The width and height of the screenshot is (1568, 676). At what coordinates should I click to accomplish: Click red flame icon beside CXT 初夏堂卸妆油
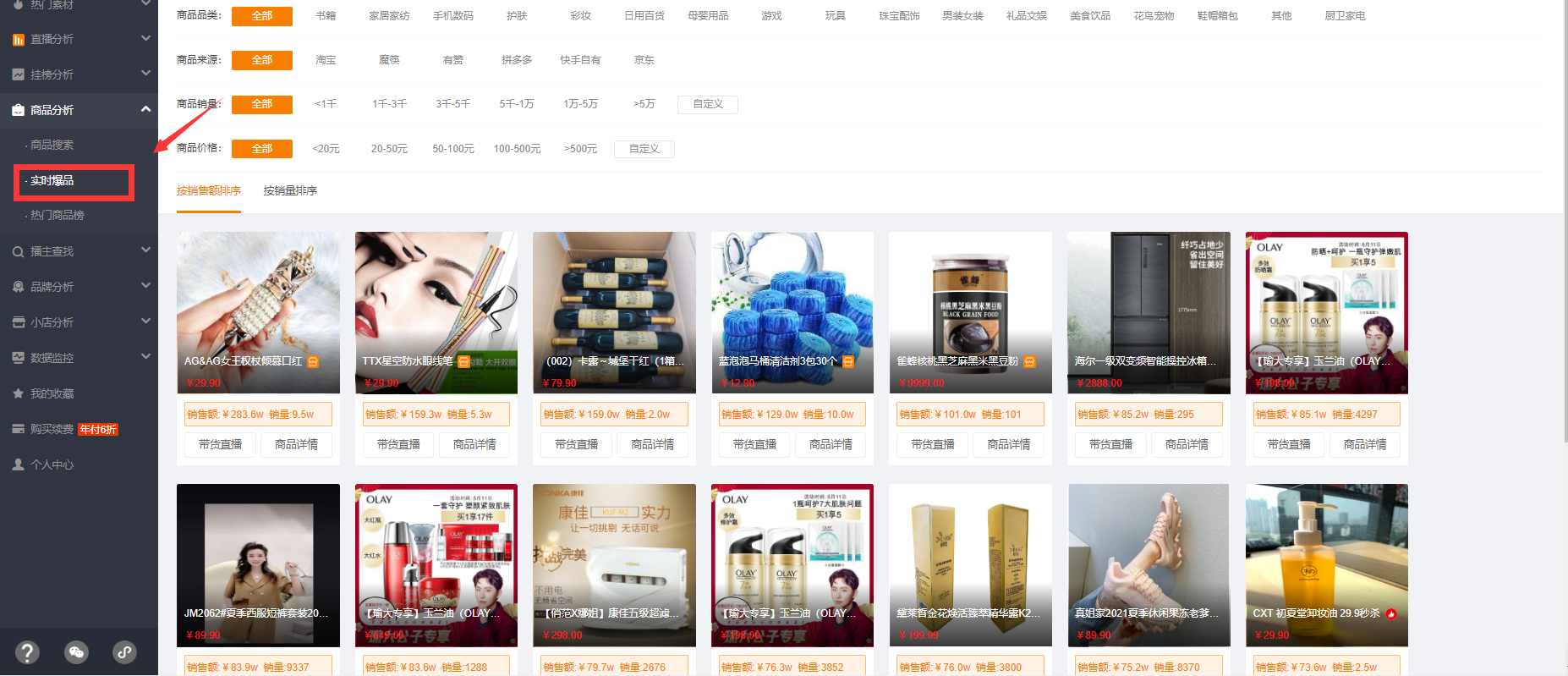coord(1391,613)
